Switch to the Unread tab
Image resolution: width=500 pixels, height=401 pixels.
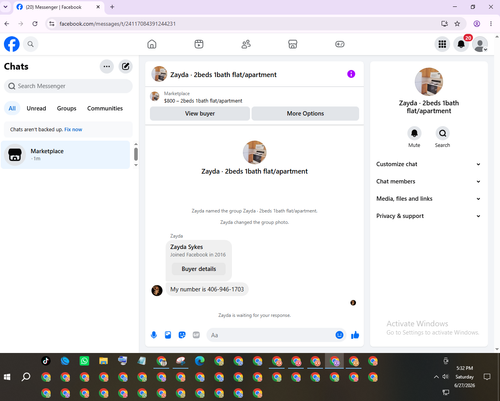(36, 108)
